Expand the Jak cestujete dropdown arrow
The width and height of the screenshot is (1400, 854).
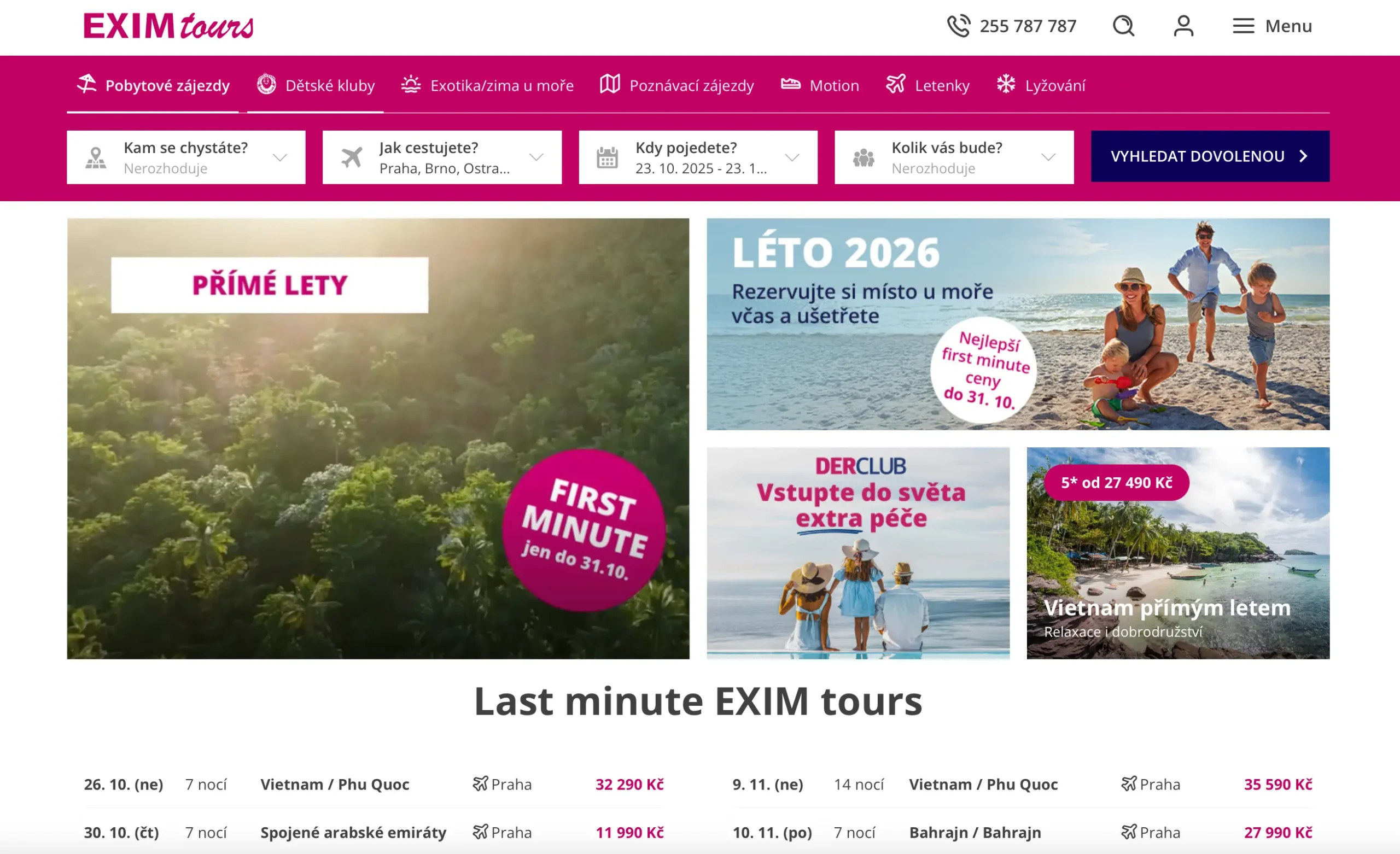[x=536, y=157]
